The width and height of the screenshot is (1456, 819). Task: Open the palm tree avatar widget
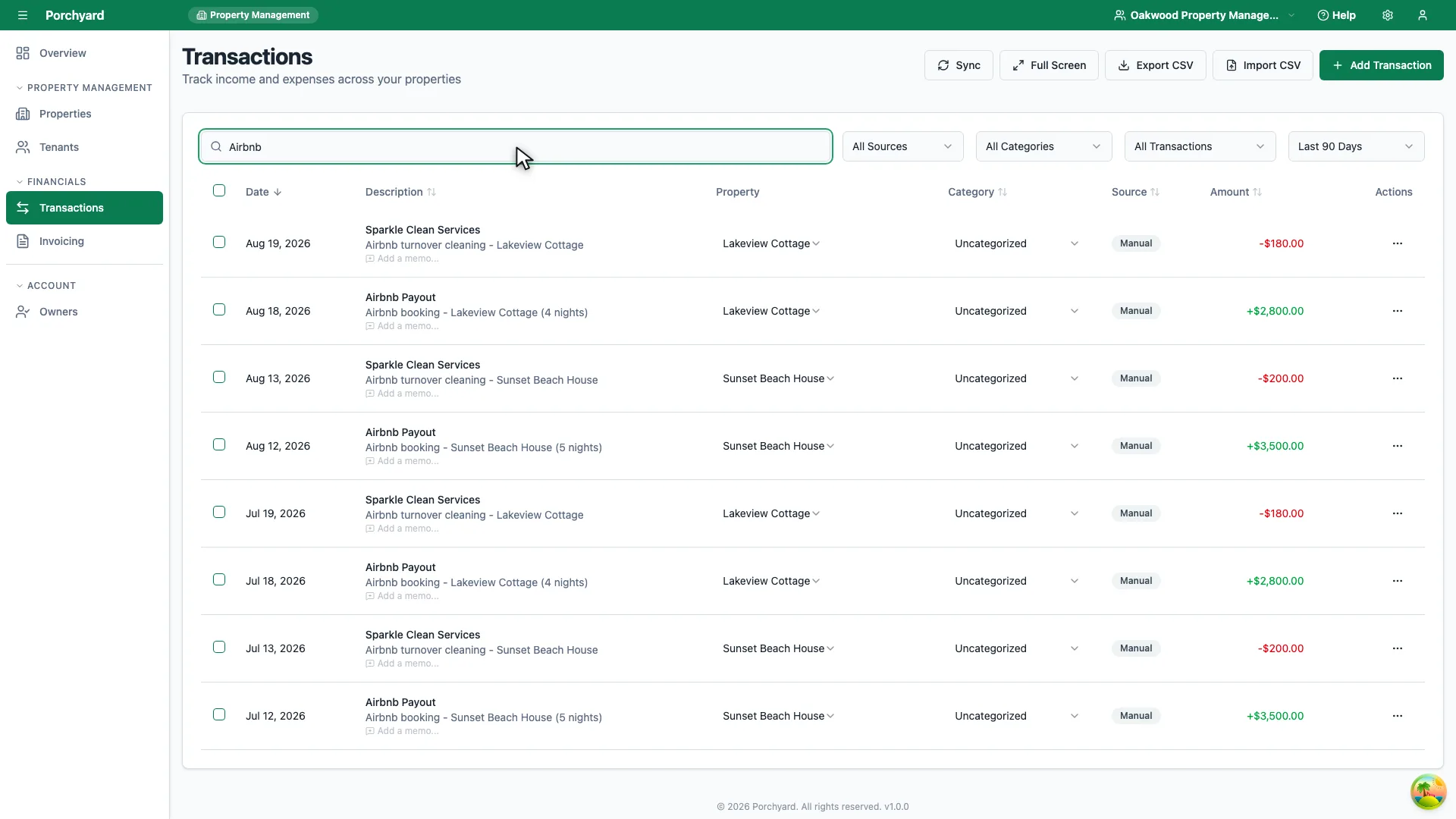(1428, 792)
